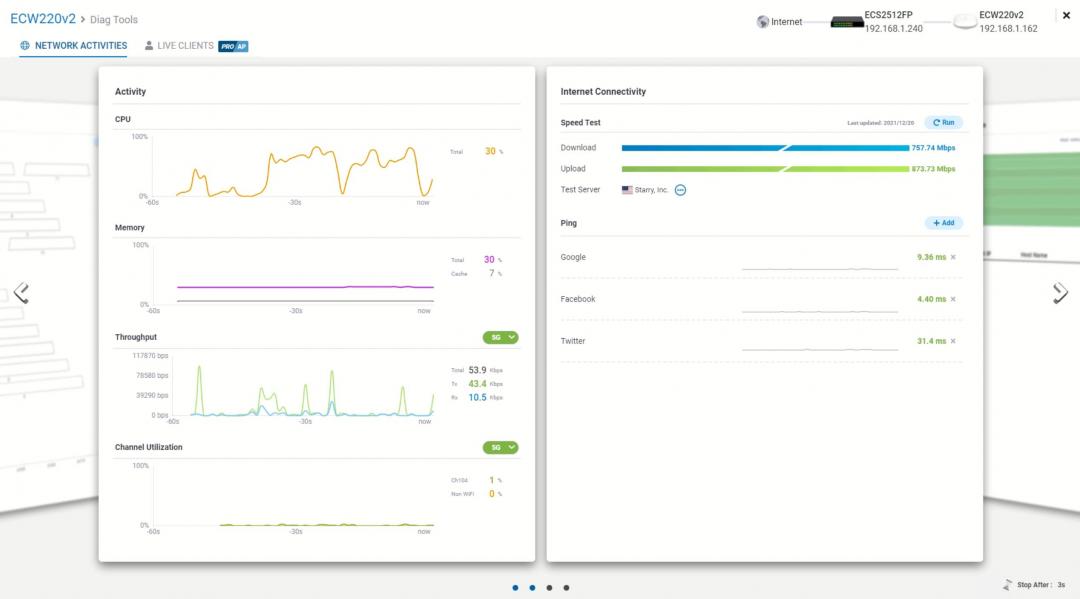The height and width of the screenshot is (599, 1080).
Task: Click the Google ping row label
Action: tap(573, 258)
